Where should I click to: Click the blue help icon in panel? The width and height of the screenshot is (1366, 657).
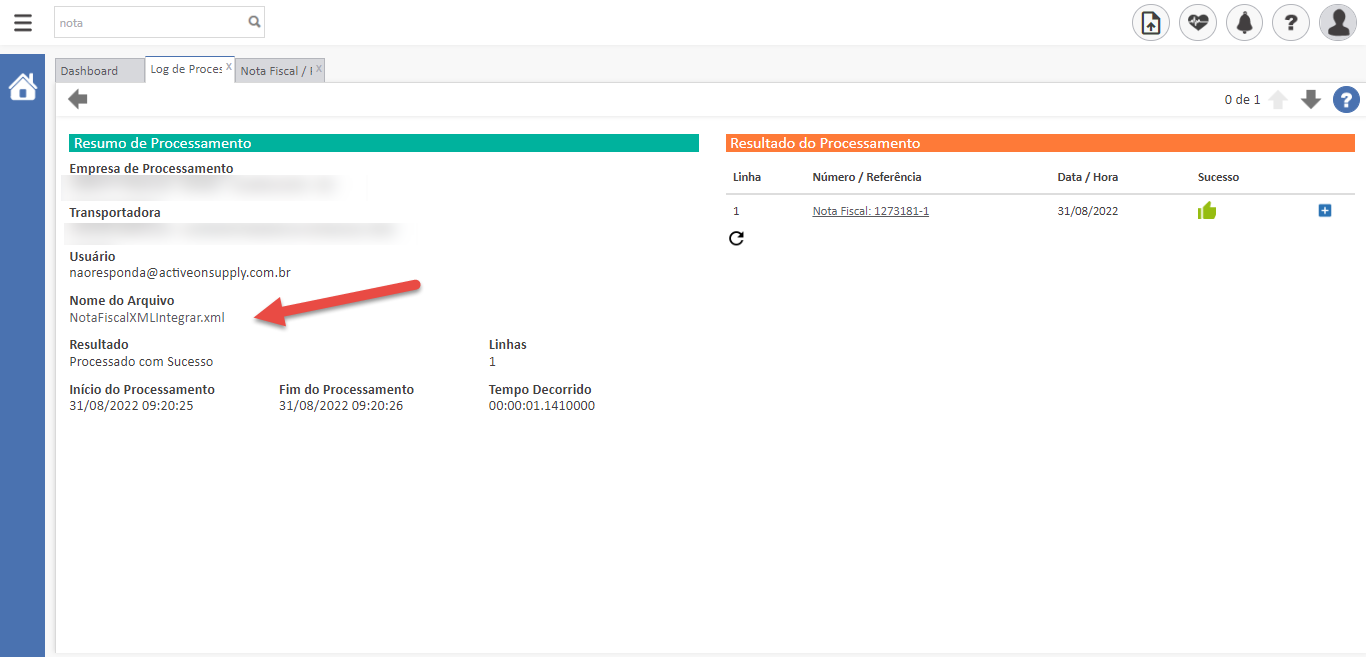pyautogui.click(x=1346, y=100)
